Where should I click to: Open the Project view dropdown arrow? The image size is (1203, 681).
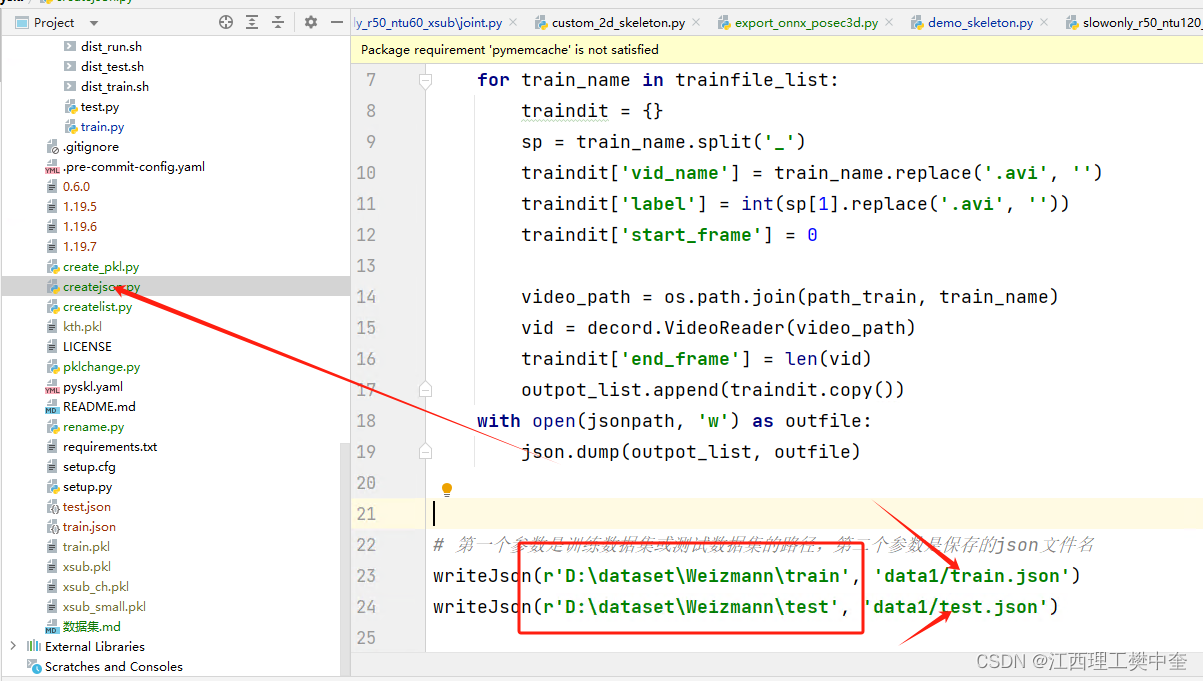click(94, 23)
